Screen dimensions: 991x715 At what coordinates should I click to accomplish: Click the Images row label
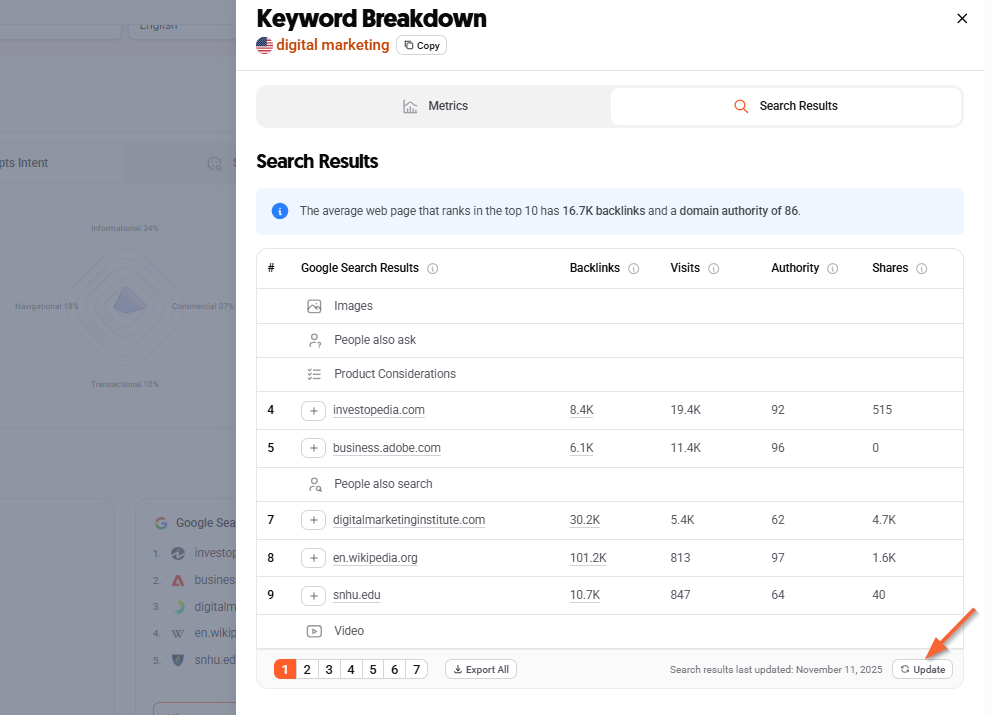click(x=353, y=306)
